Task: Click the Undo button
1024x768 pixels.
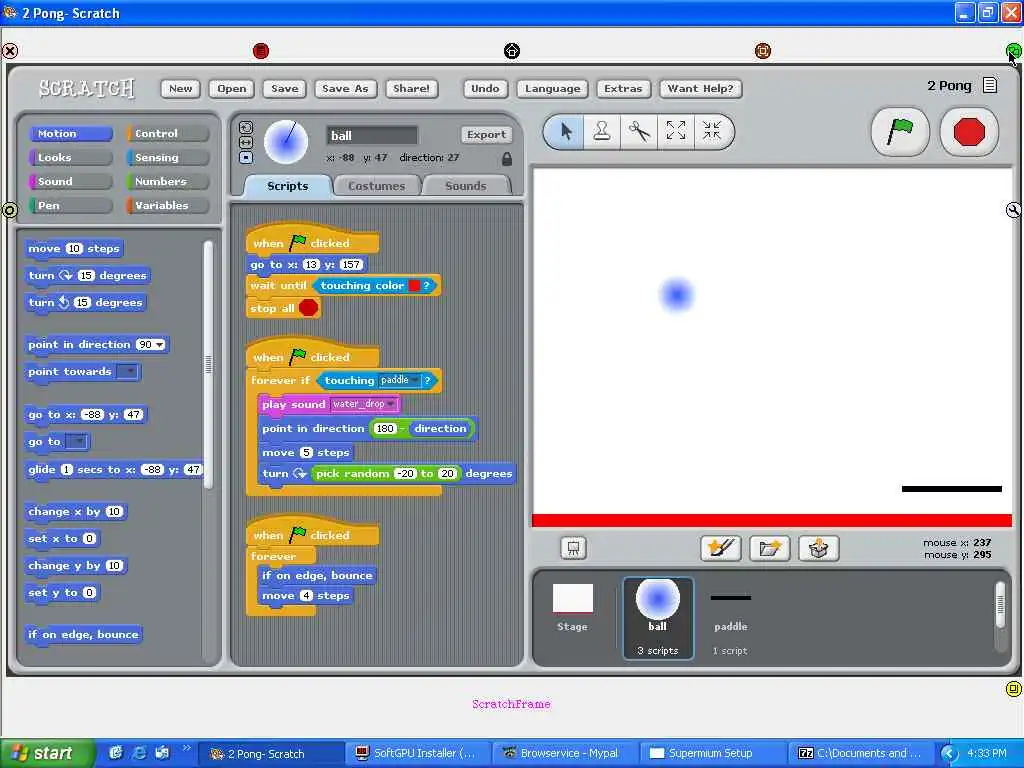Action: click(x=485, y=89)
